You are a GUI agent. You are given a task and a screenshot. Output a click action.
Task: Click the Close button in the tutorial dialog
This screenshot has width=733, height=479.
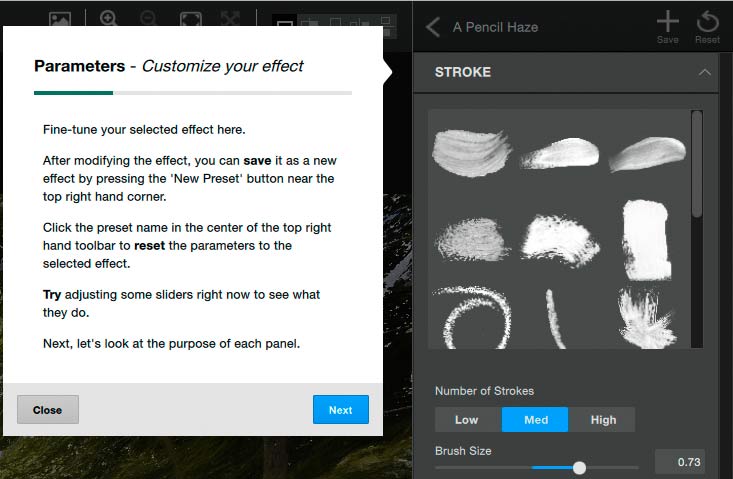click(48, 410)
